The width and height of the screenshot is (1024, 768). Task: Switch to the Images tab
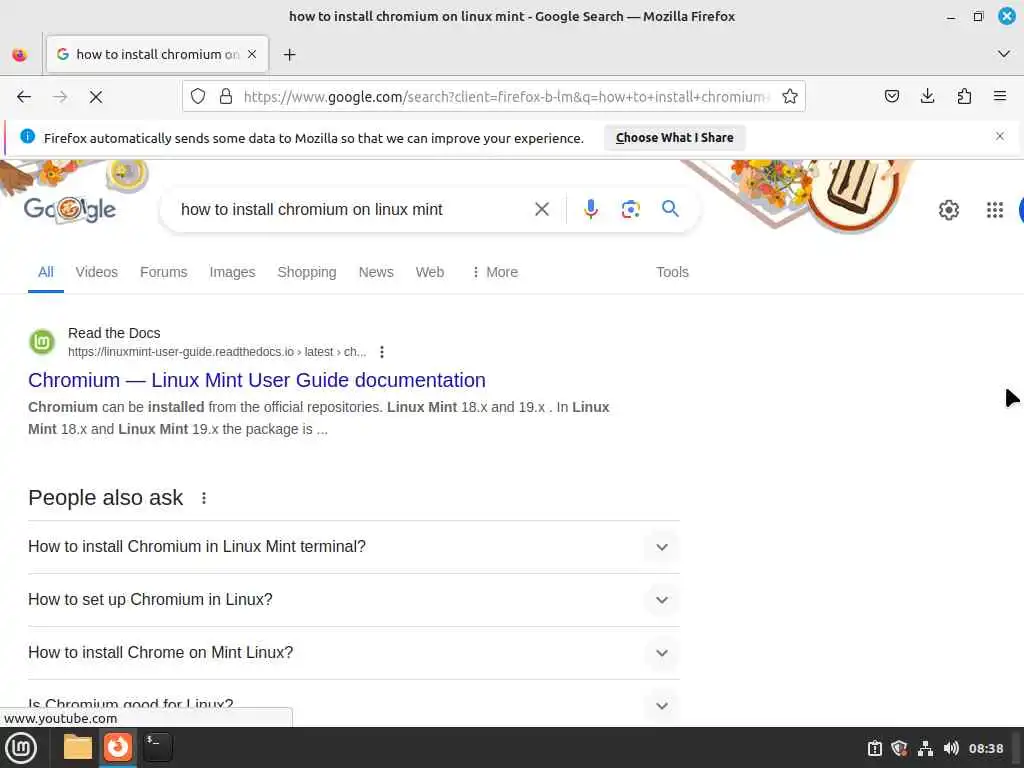[232, 272]
